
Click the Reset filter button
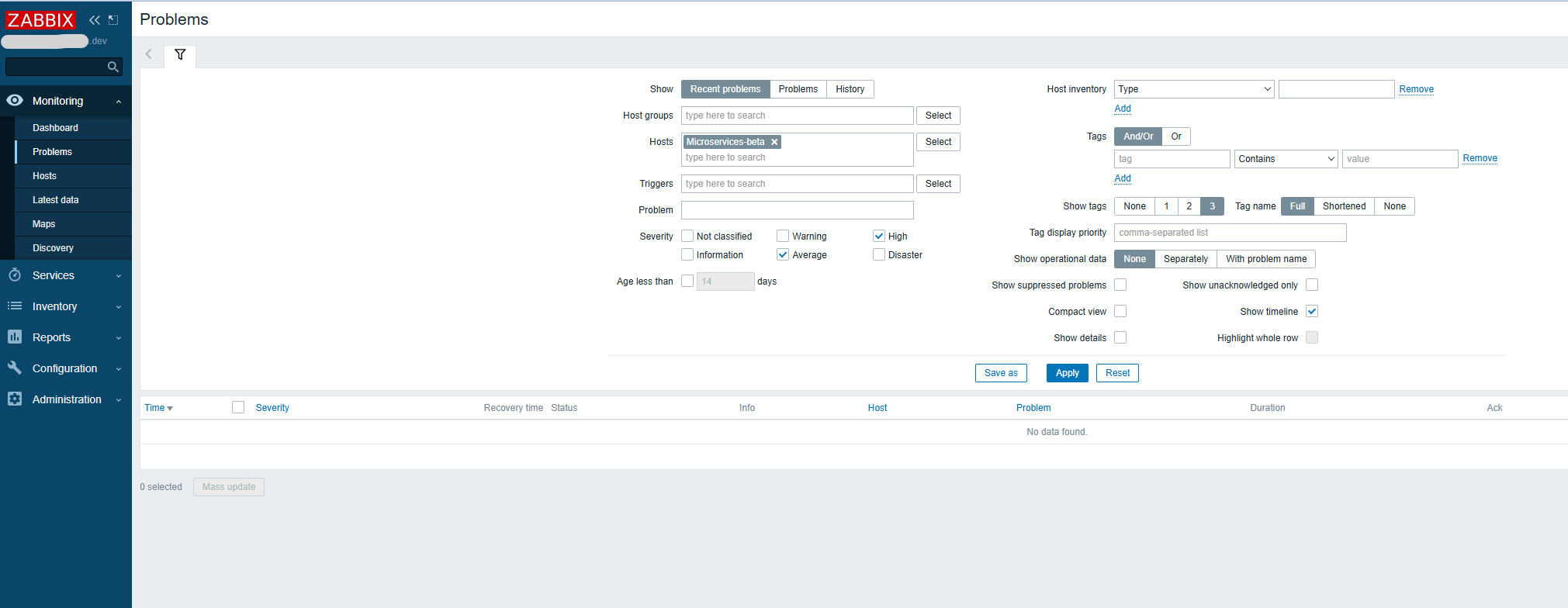(x=1117, y=373)
